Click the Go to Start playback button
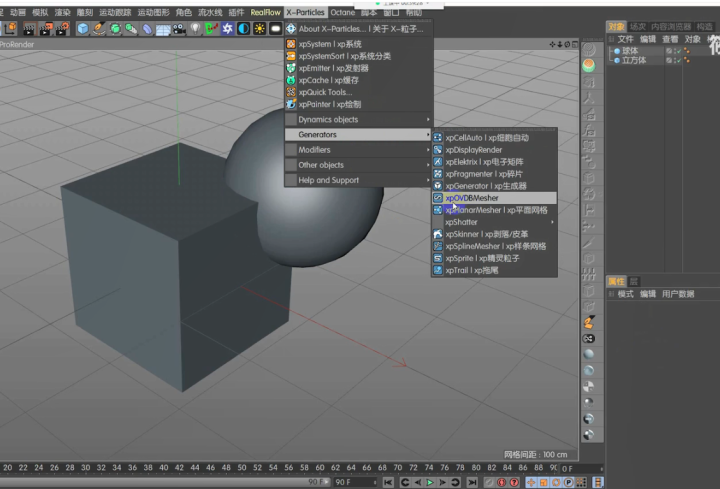Screen dimensions: 720x489 pyautogui.click(x=388, y=482)
